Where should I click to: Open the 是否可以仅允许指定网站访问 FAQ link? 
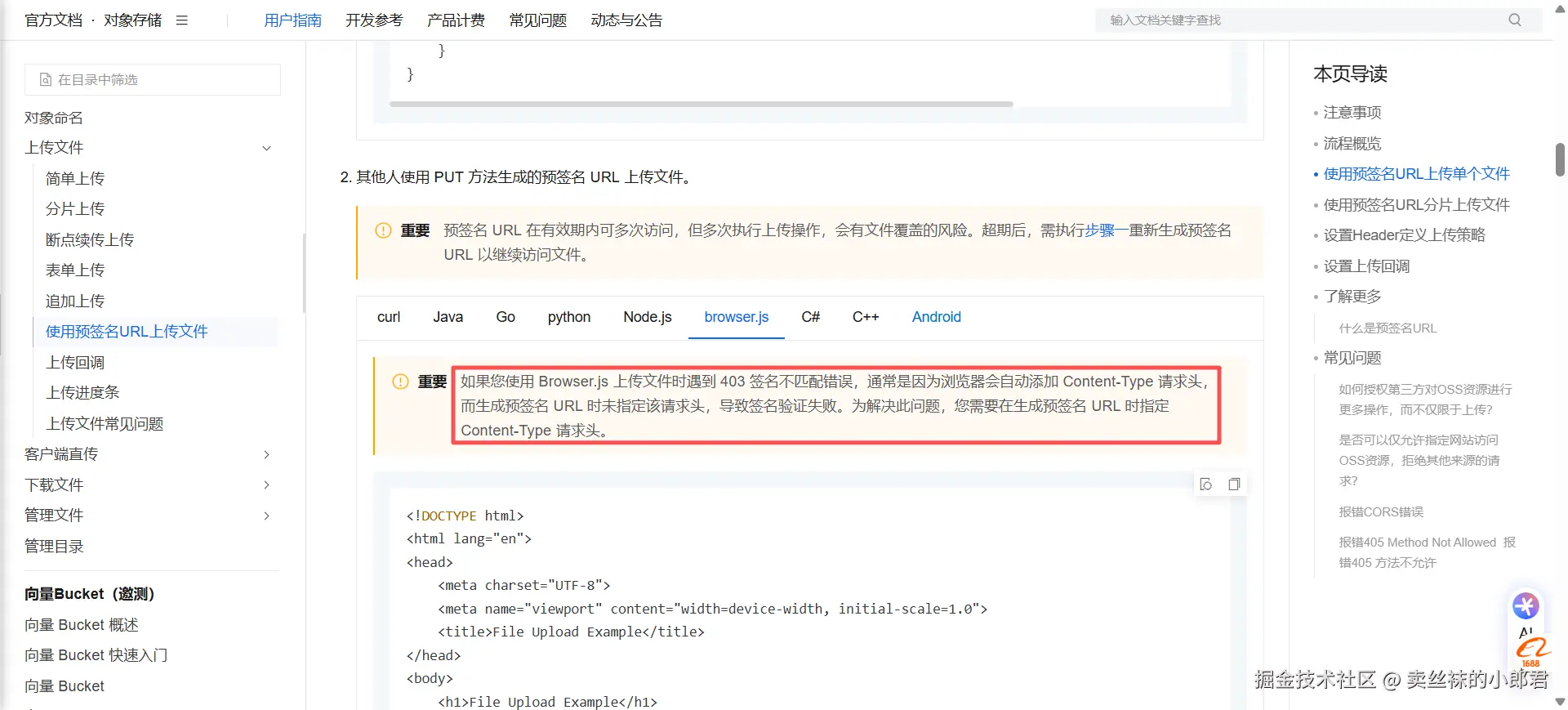[1419, 460]
